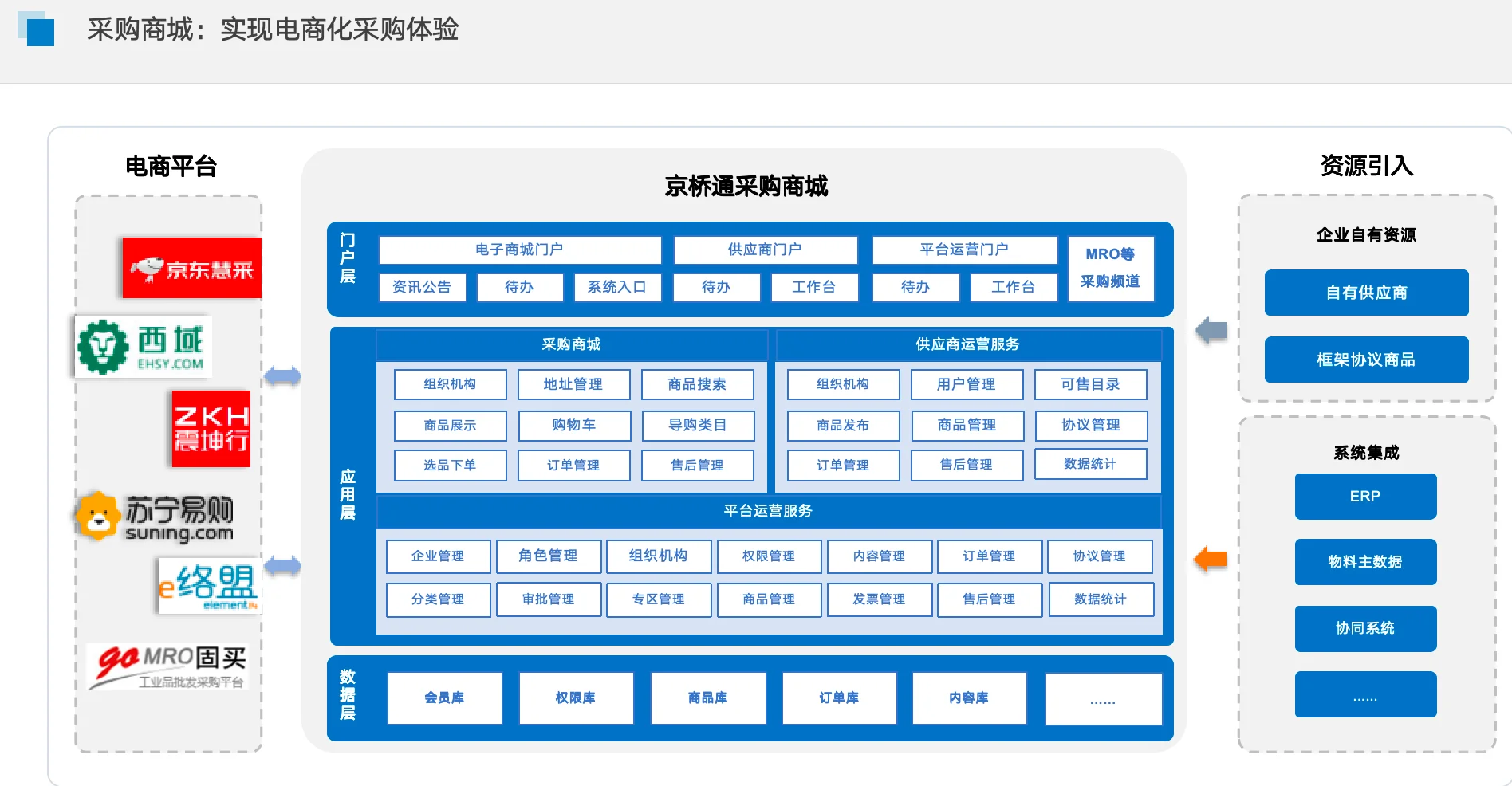The image size is (1512, 786).
Task: Select the 订单库 block in 数据层
Action: point(840,698)
